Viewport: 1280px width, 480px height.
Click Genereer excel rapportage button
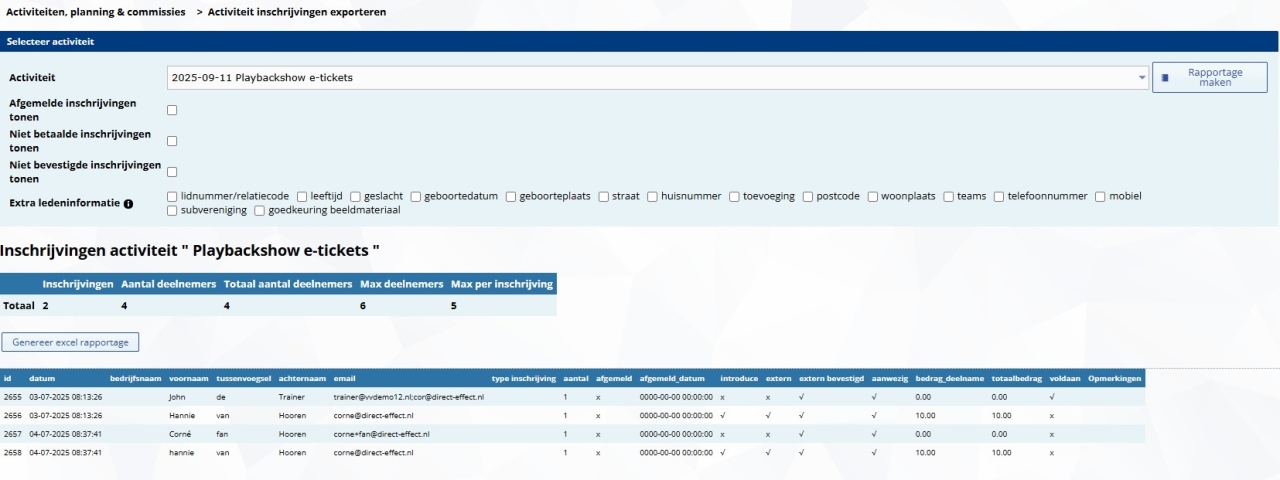coord(71,342)
